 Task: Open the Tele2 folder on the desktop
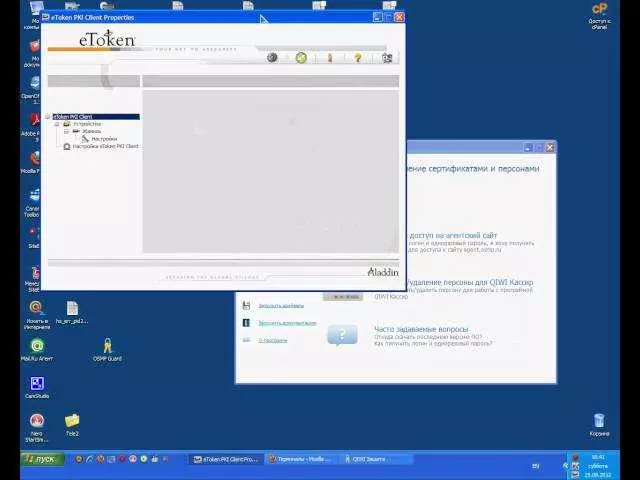click(72, 425)
